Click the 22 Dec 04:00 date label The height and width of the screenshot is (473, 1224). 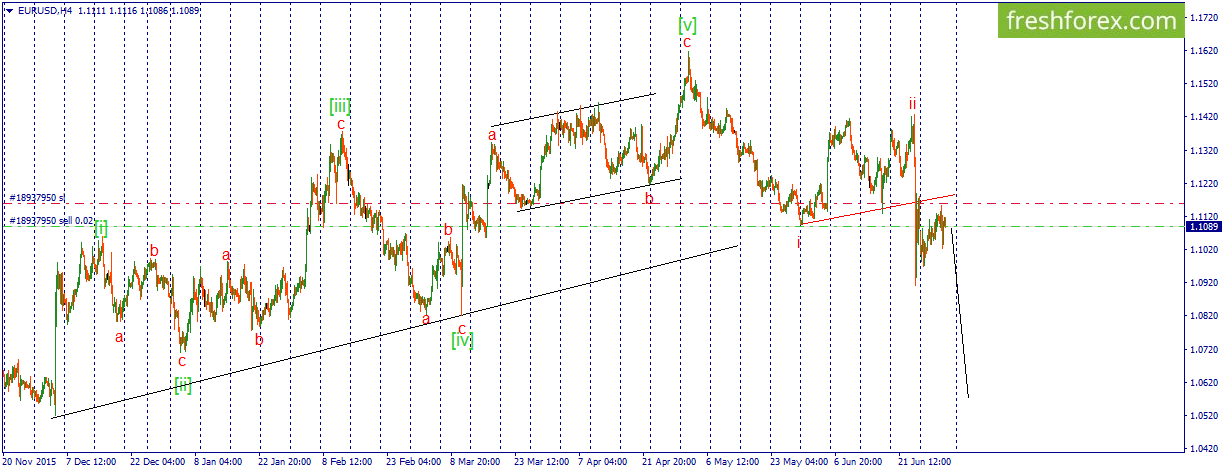pos(158,462)
